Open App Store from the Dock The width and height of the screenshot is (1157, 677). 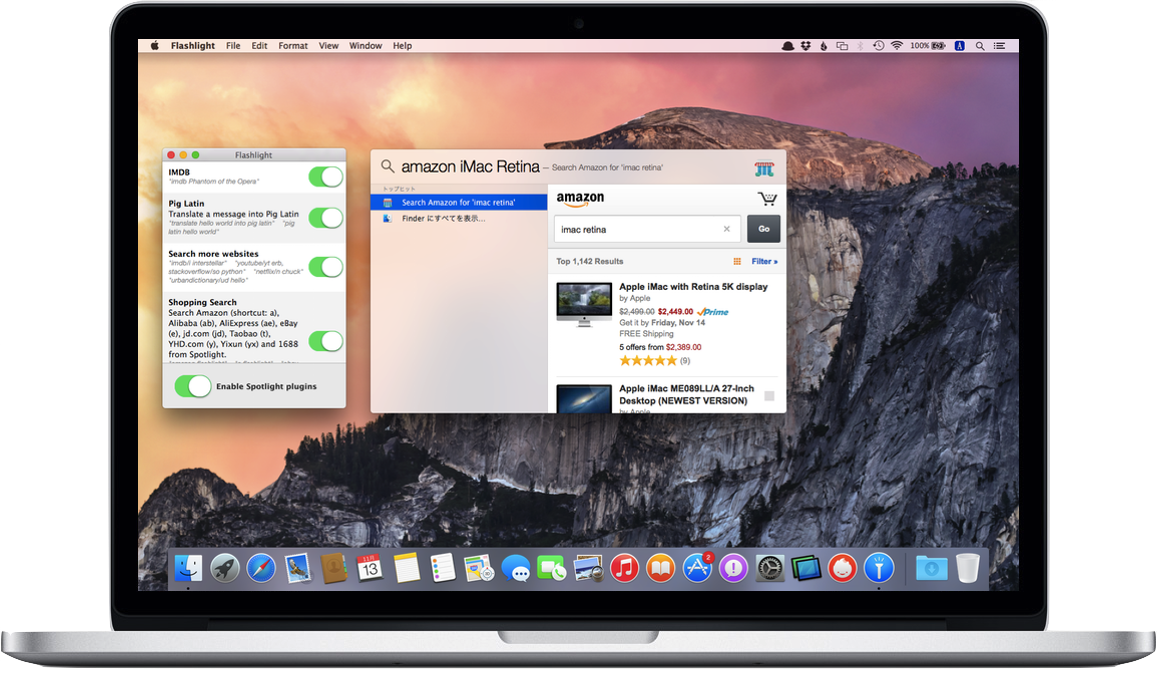tap(697, 568)
